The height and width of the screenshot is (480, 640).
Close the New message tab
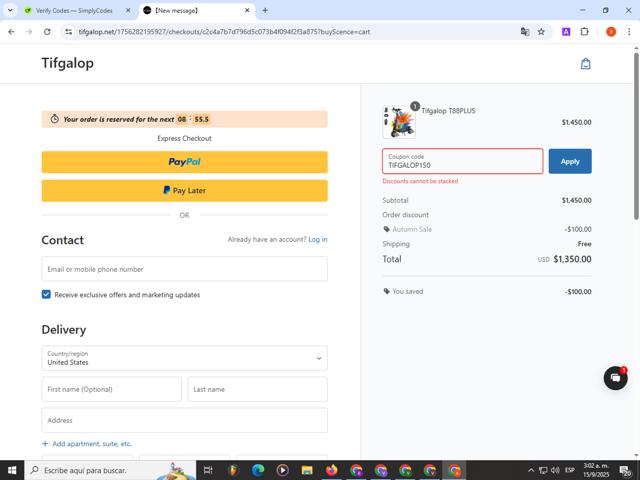click(247, 11)
